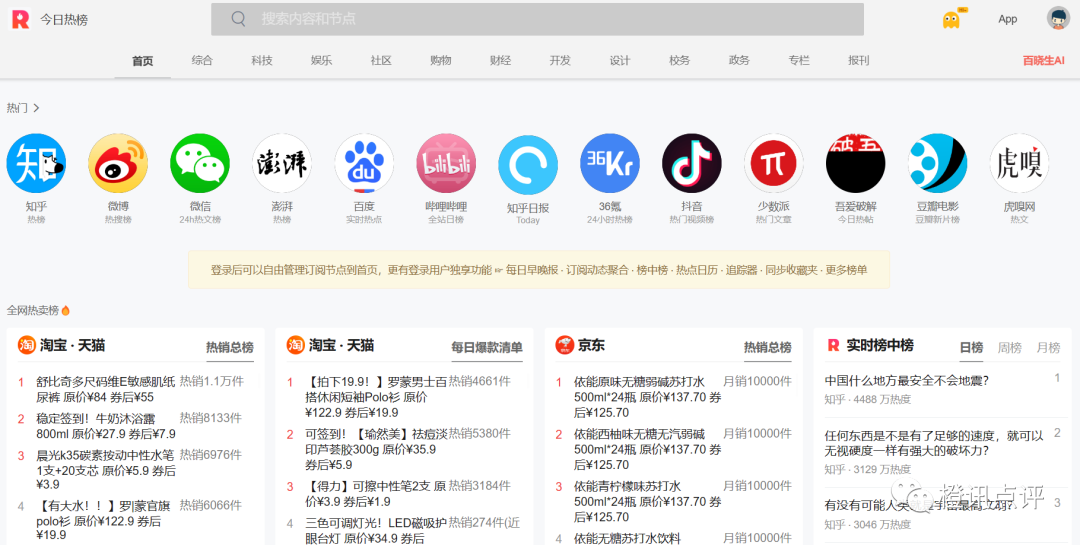Open the 虎嗅网 hot articles icon

click(1019, 163)
